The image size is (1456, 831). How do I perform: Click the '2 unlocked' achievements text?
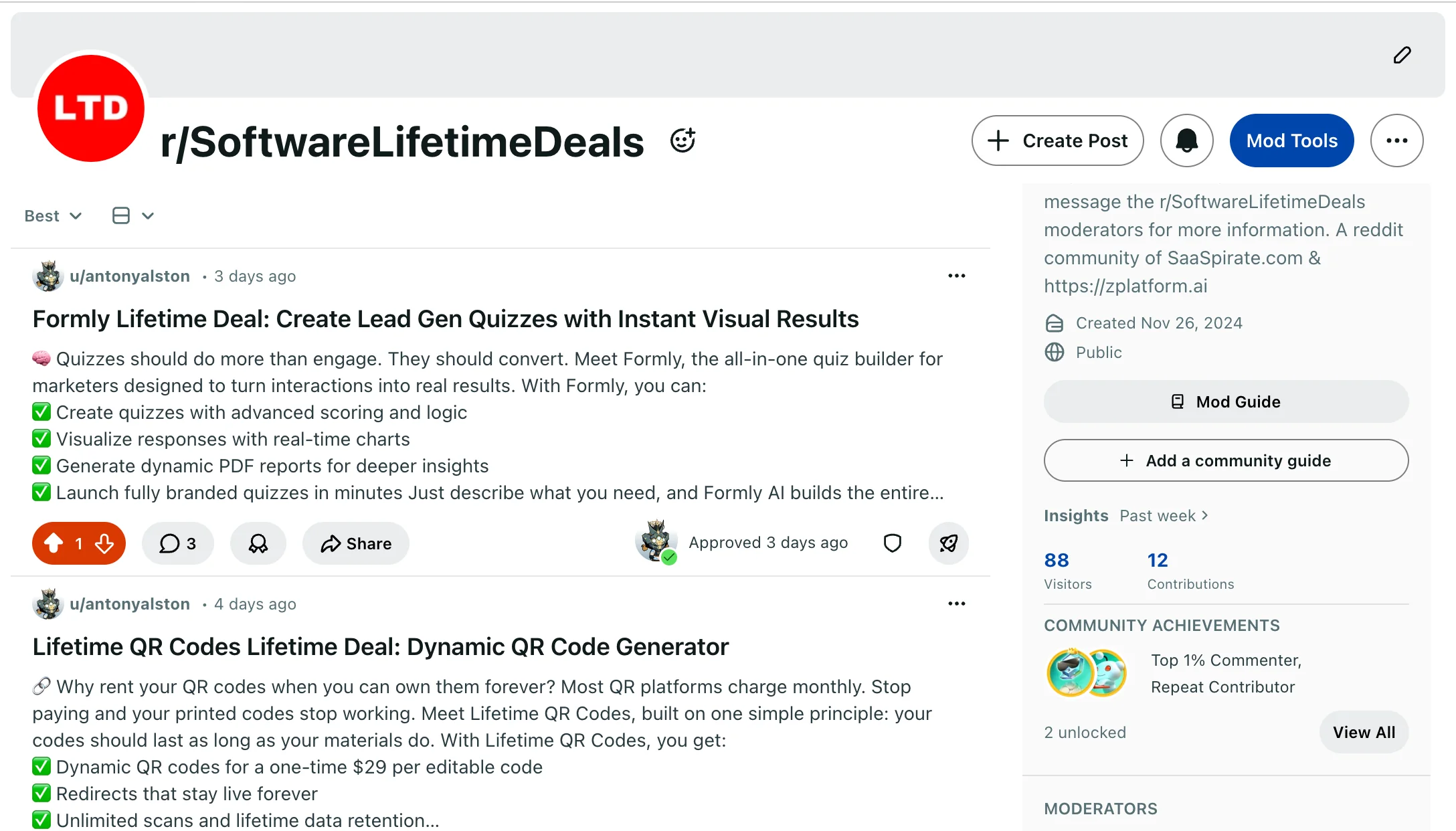tap(1085, 733)
